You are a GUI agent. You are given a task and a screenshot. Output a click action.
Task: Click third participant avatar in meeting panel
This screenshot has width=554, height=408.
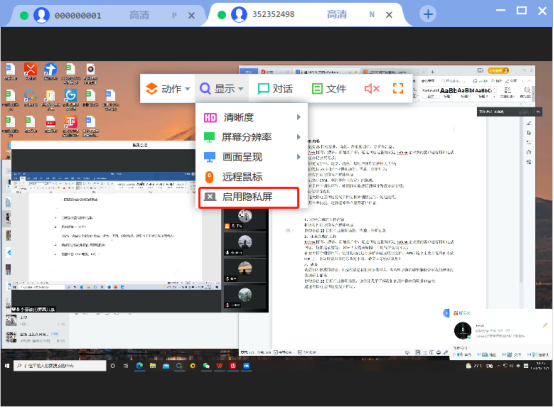point(244,268)
